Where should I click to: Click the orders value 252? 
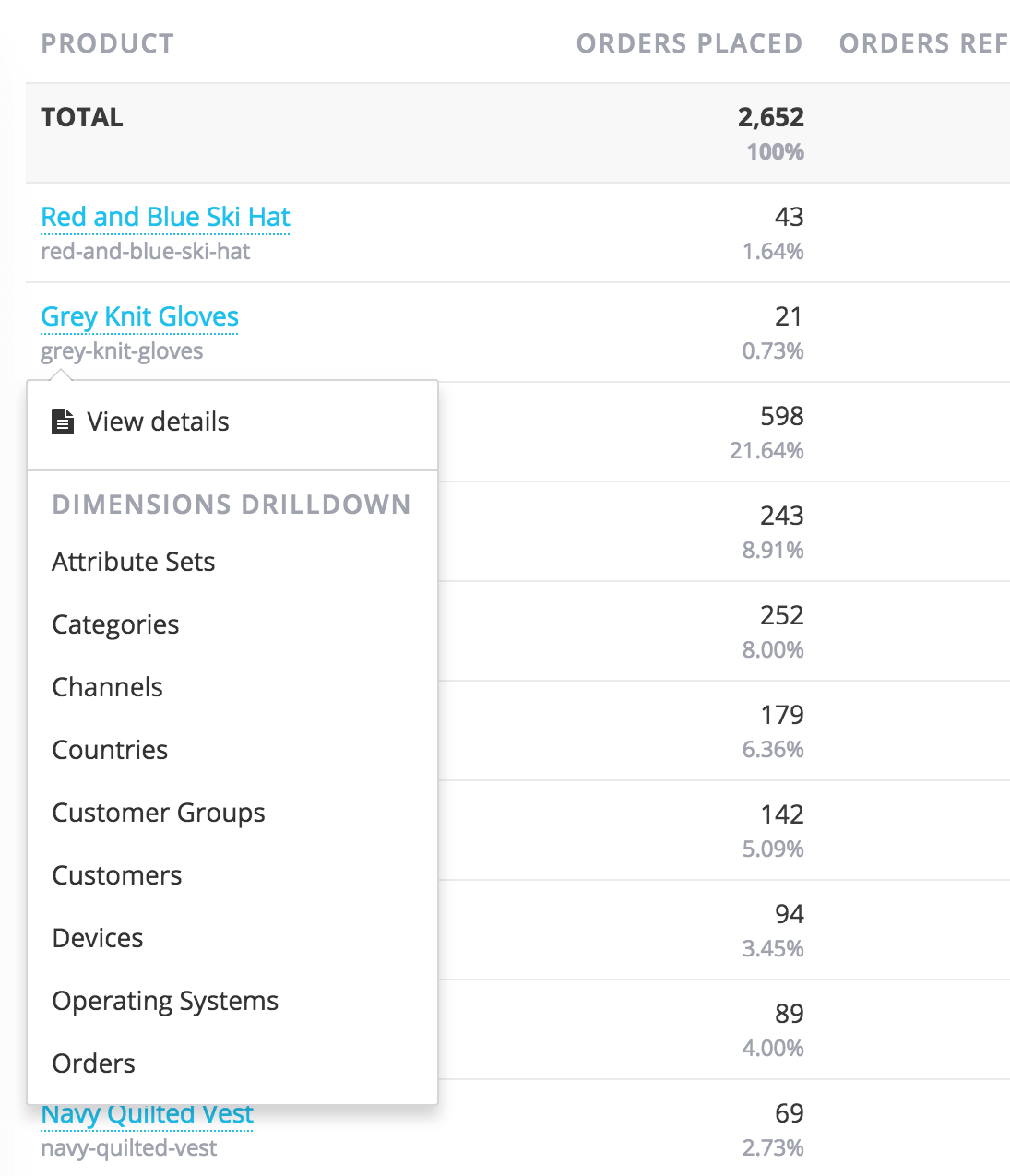782,615
